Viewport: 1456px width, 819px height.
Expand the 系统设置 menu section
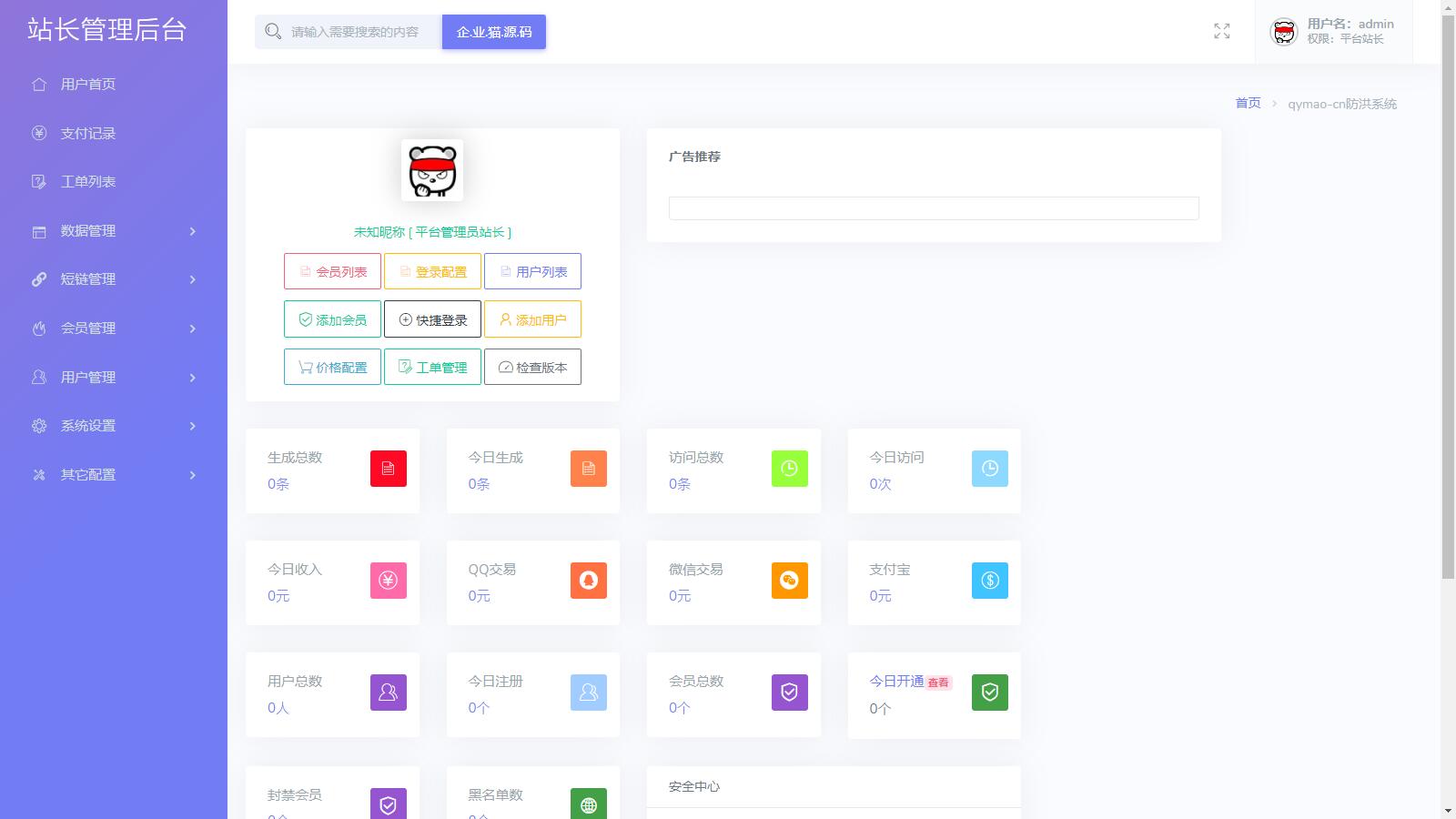click(113, 426)
